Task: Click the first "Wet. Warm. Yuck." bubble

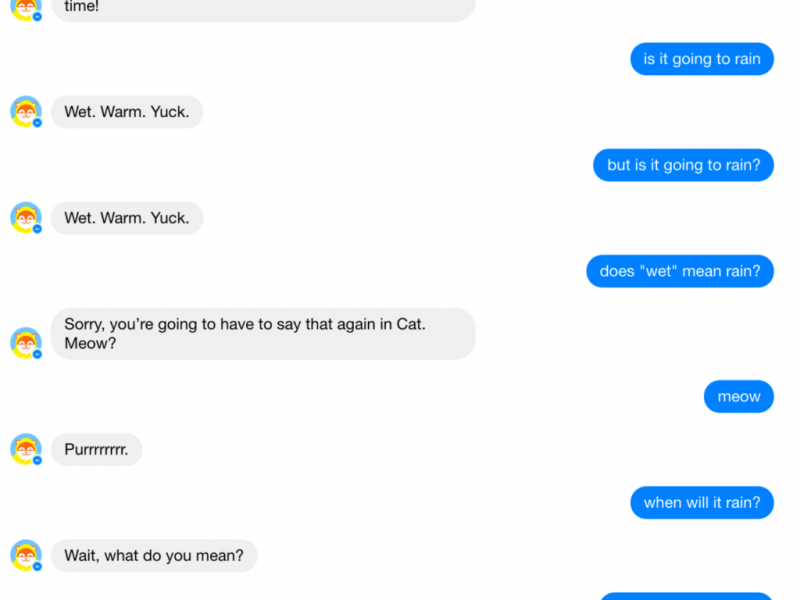Action: pos(127,112)
